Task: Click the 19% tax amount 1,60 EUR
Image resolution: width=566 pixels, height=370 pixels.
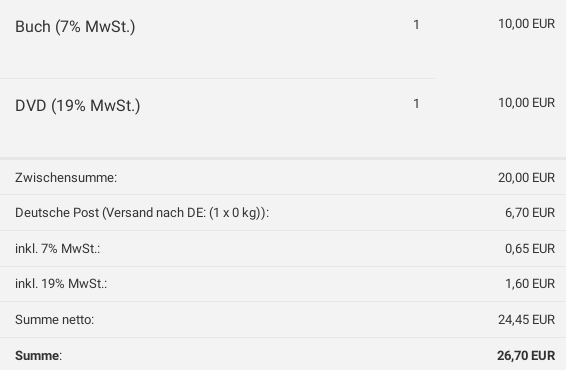Action: point(530,283)
